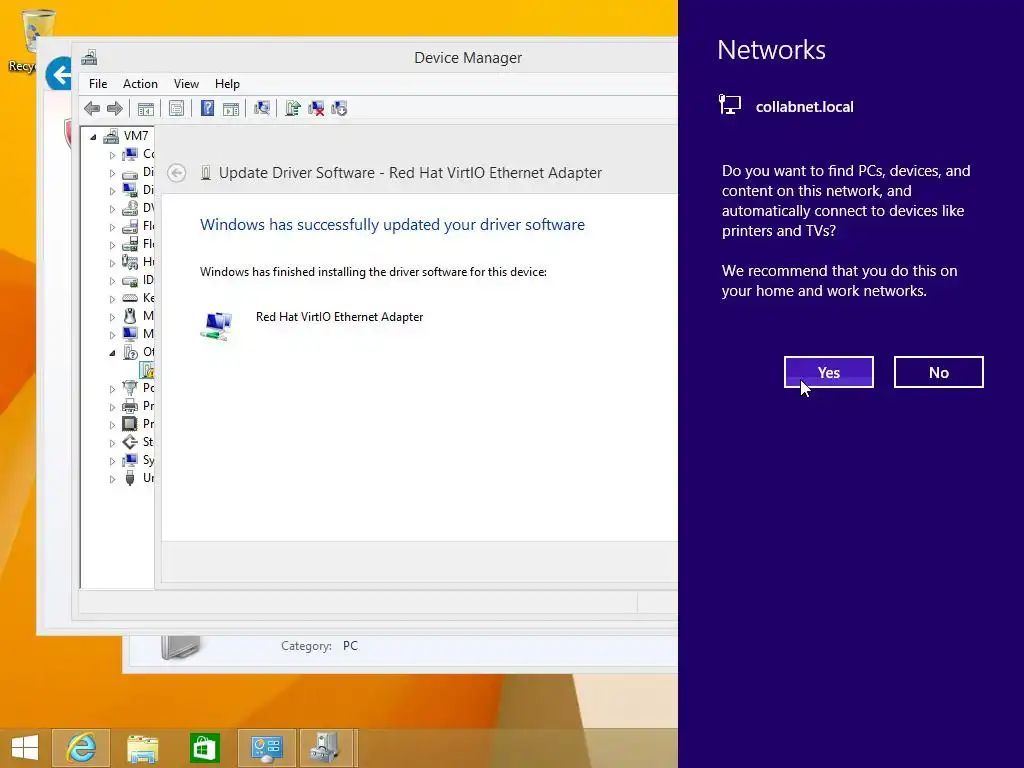Select the VM7 tree label
The height and width of the screenshot is (768, 1024).
tap(136, 136)
